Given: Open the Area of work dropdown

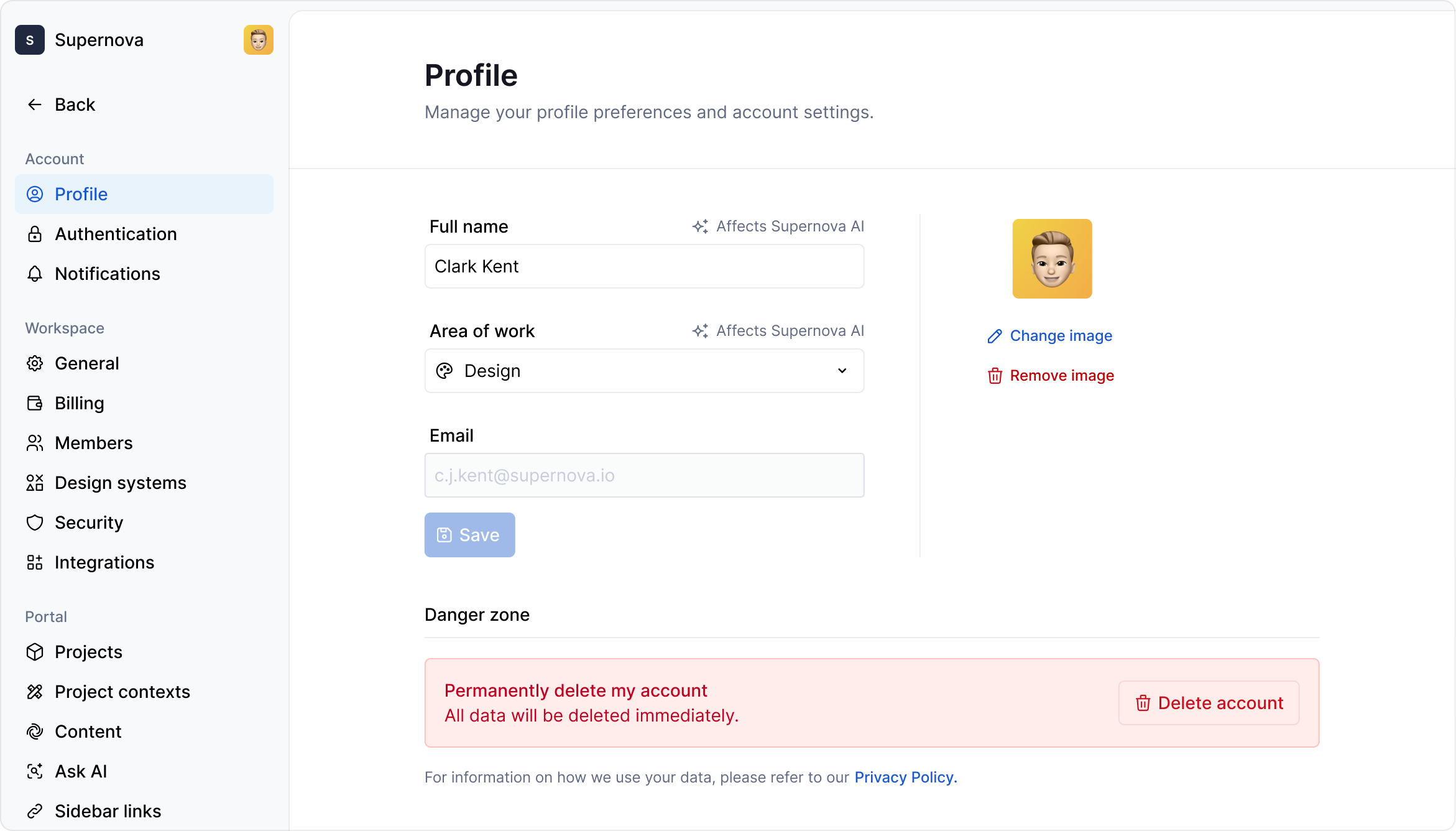Looking at the screenshot, I should pyautogui.click(x=644, y=371).
